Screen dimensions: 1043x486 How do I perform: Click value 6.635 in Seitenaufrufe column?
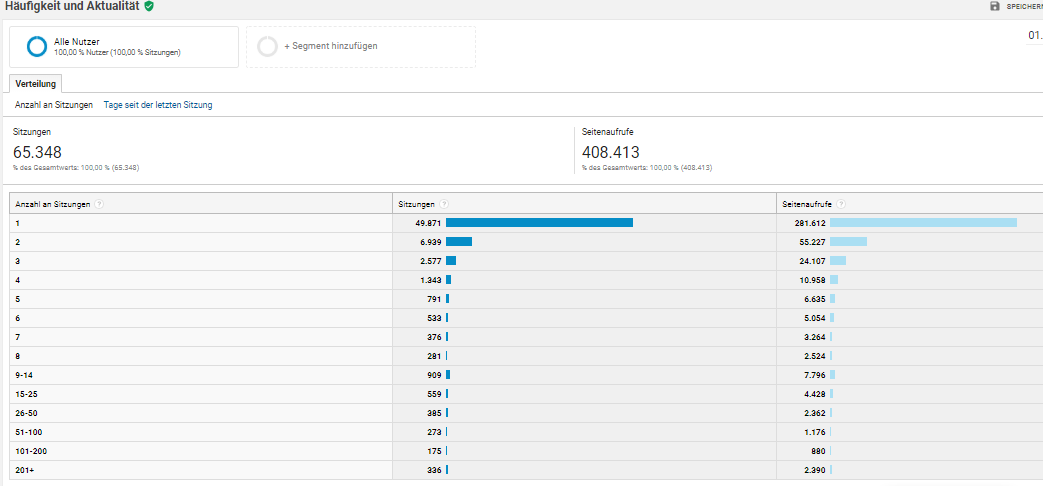click(815, 299)
